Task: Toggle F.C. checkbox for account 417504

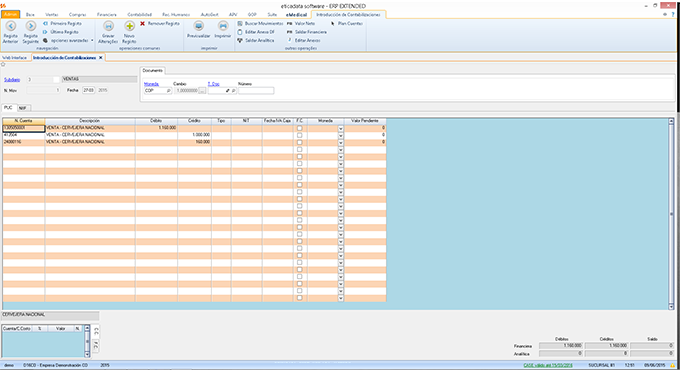Action: pyautogui.click(x=300, y=135)
